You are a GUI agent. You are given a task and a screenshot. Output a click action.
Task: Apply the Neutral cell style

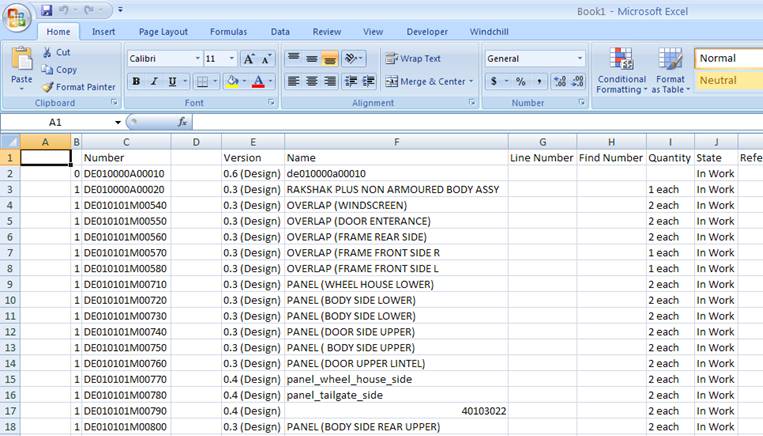pyautogui.click(x=729, y=80)
